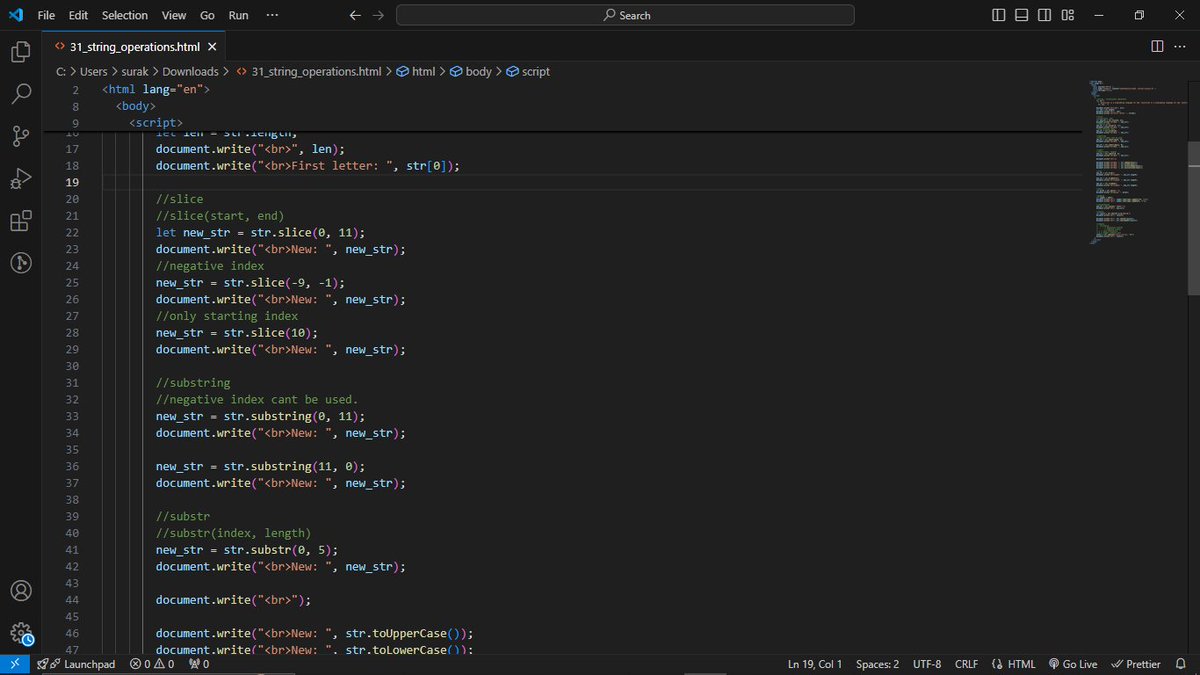Open Run and Debug panel
Screen dimensions: 1200x675
pos(21,178)
